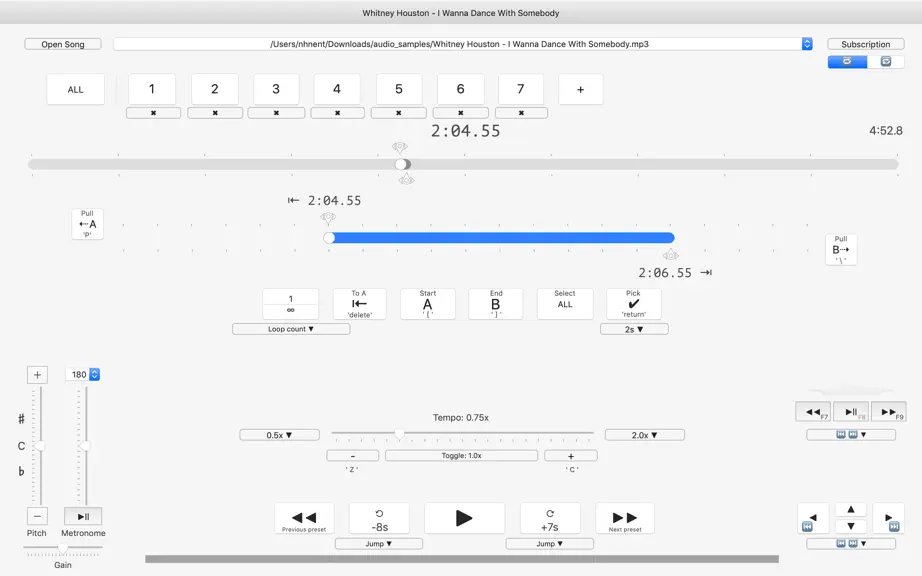Viewport: 922px width, 576px height.
Task: Click the Pick checkmark button
Action: click(x=633, y=304)
